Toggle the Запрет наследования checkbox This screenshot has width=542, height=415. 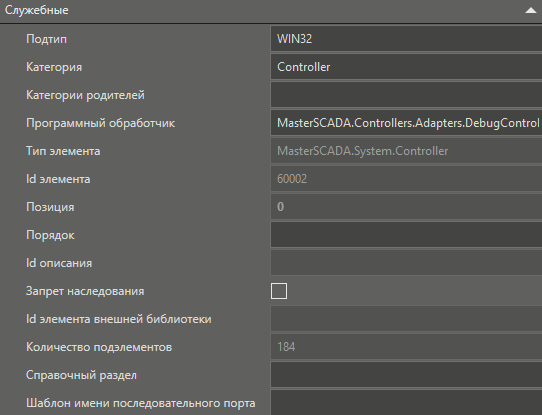point(279,291)
